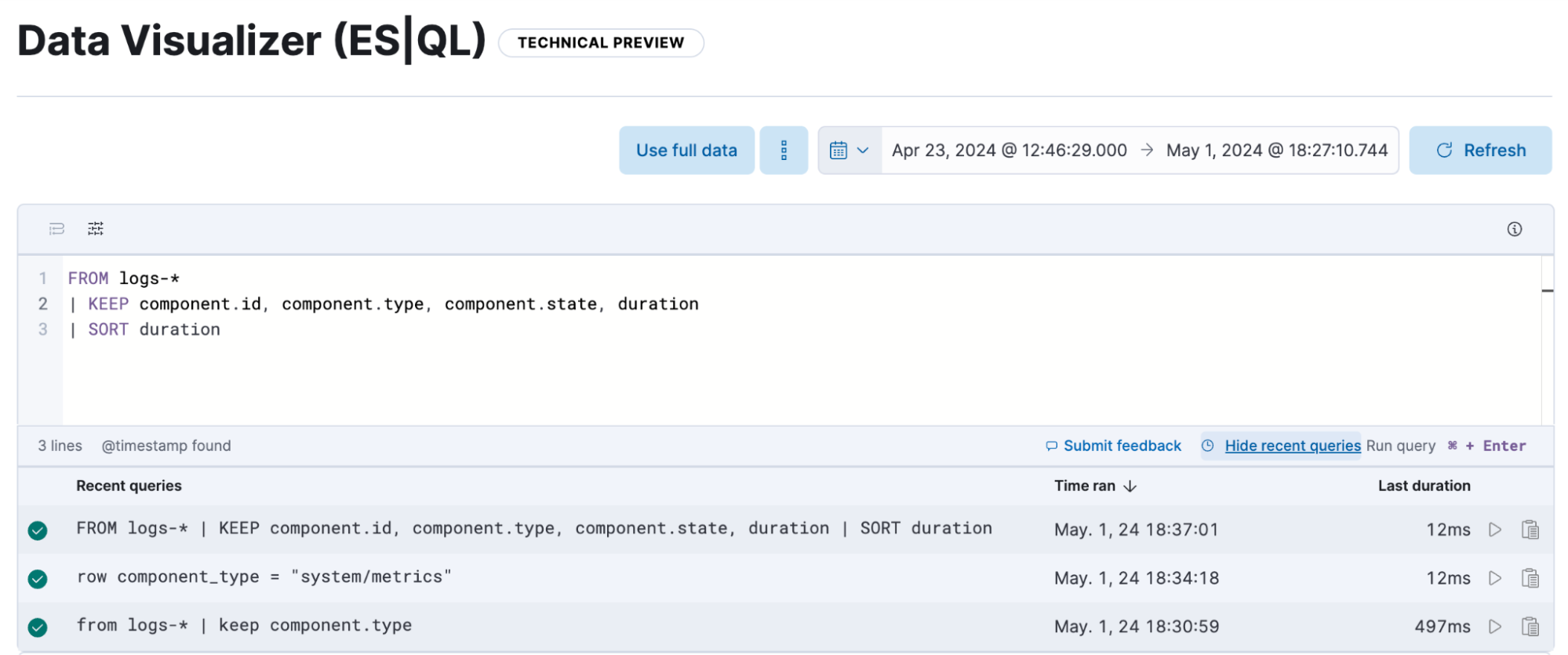
Task: Hide recent queries list
Action: coord(1291,446)
